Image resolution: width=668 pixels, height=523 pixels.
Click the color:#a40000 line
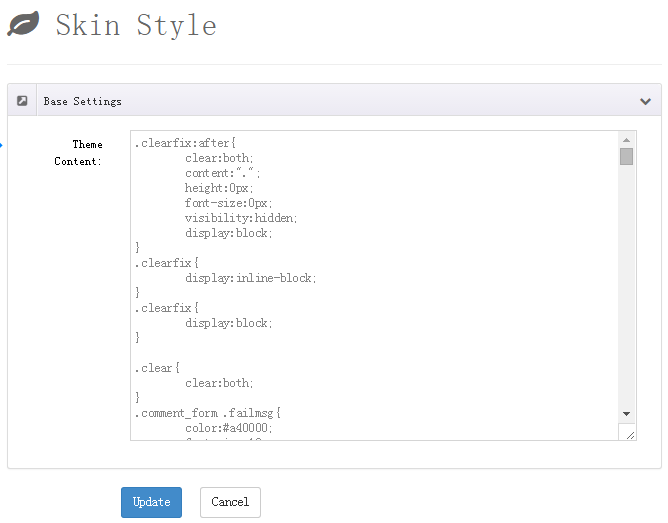point(228,428)
